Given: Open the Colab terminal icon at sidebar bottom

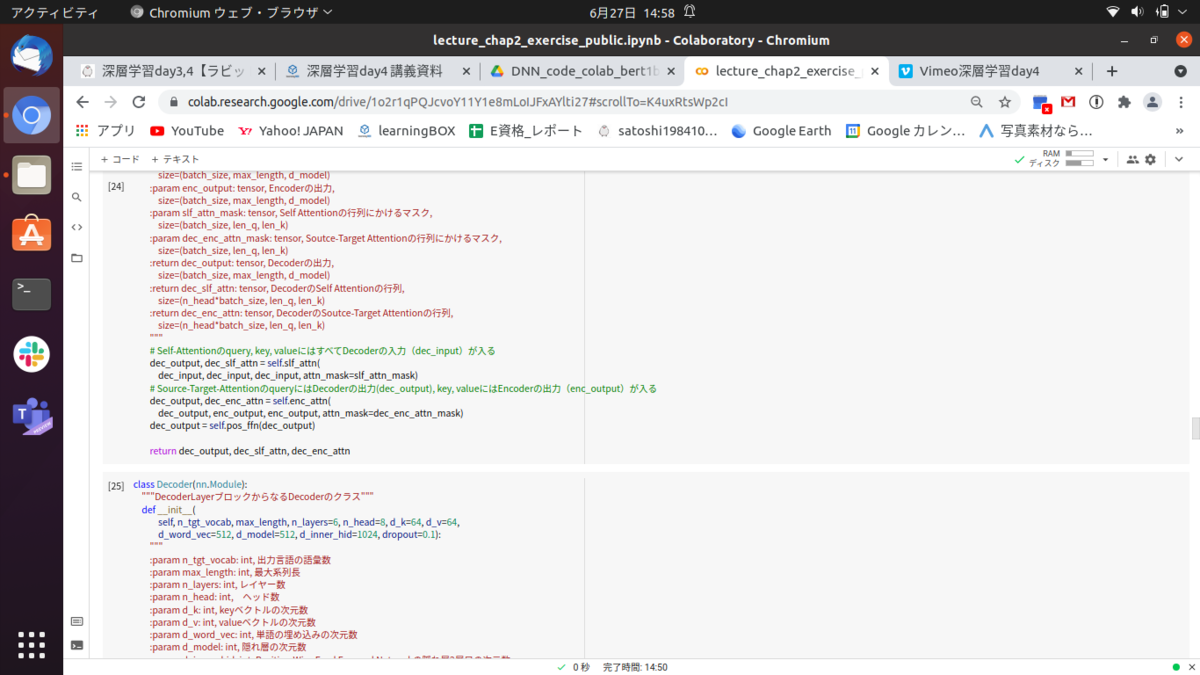Looking at the screenshot, I should [x=77, y=646].
